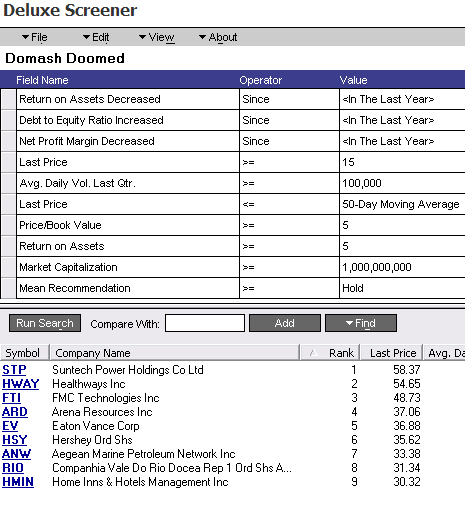
Task: Open the STP stock symbol link
Action: (14, 370)
